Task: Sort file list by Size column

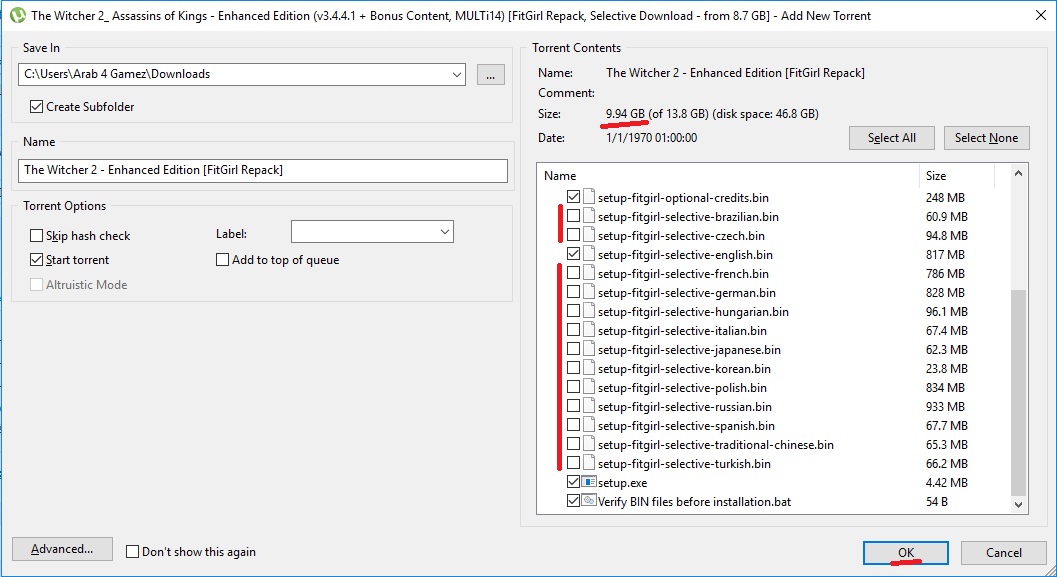Action: pyautogui.click(x=957, y=175)
